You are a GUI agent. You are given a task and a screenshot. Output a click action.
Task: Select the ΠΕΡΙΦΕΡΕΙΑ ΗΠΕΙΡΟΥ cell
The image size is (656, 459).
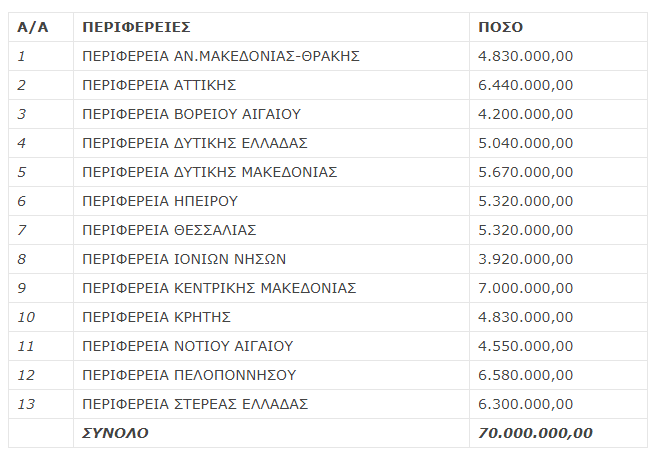click(272, 201)
